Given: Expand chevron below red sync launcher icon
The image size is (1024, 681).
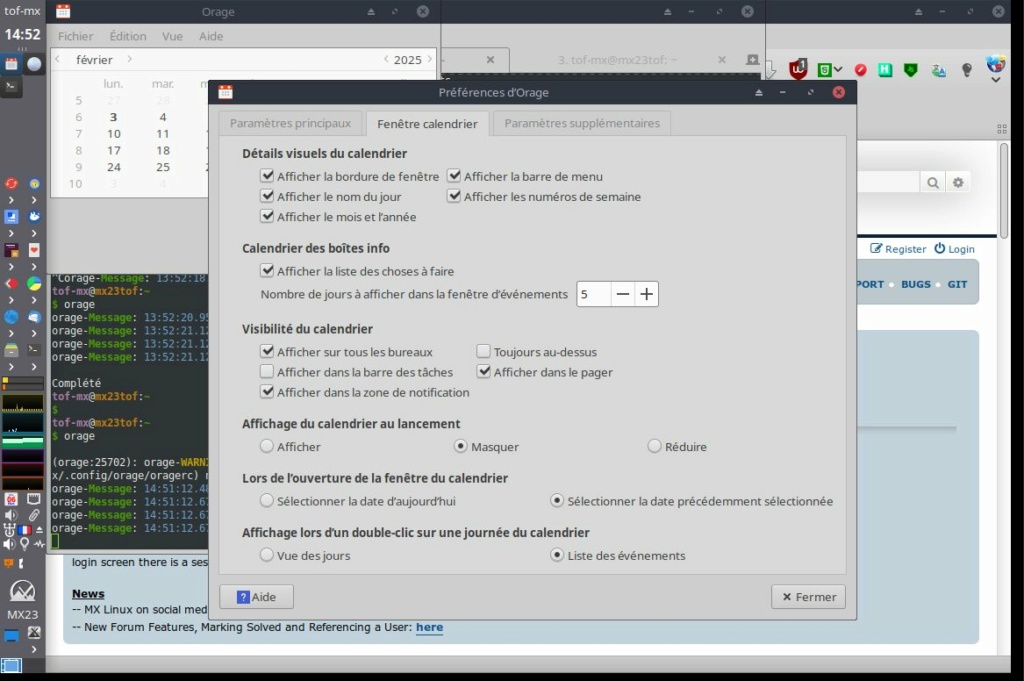Looking at the screenshot, I should (x=11, y=200).
